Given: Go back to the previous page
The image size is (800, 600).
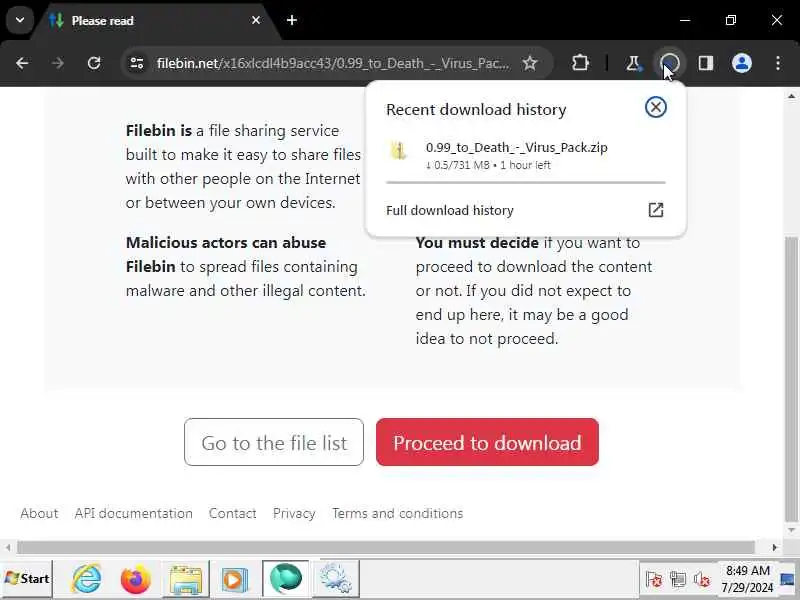Looking at the screenshot, I should pos(22,63).
